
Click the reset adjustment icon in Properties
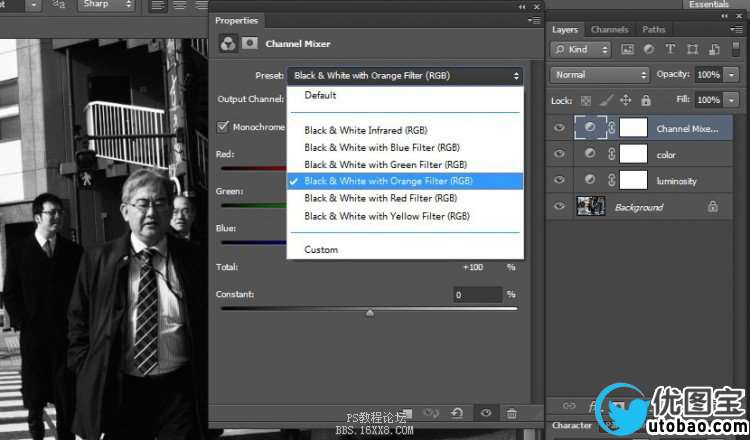457,413
